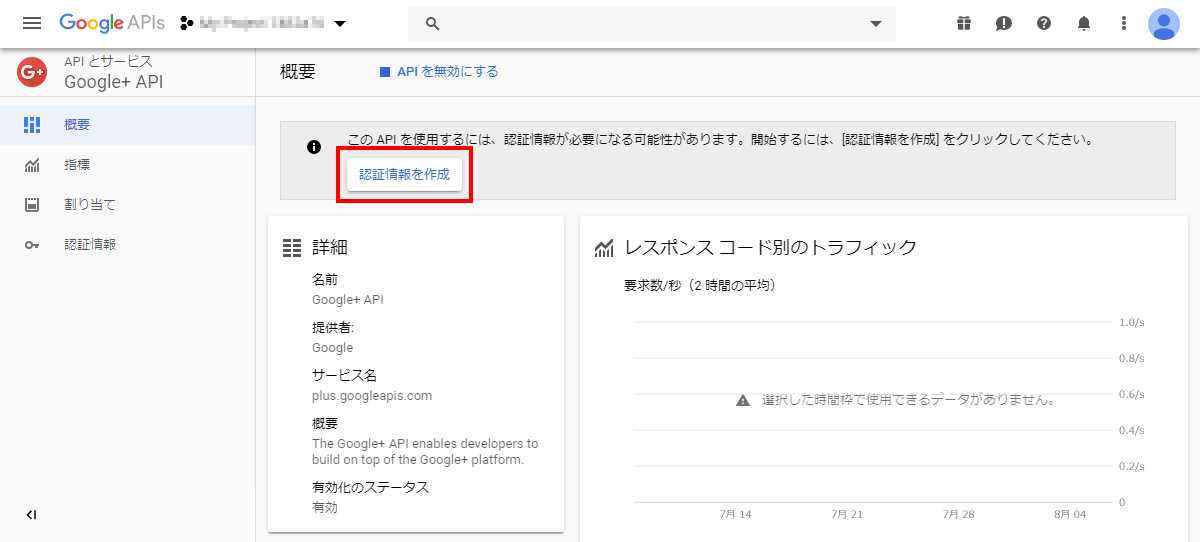Click the 有効 status value

tap(325, 508)
